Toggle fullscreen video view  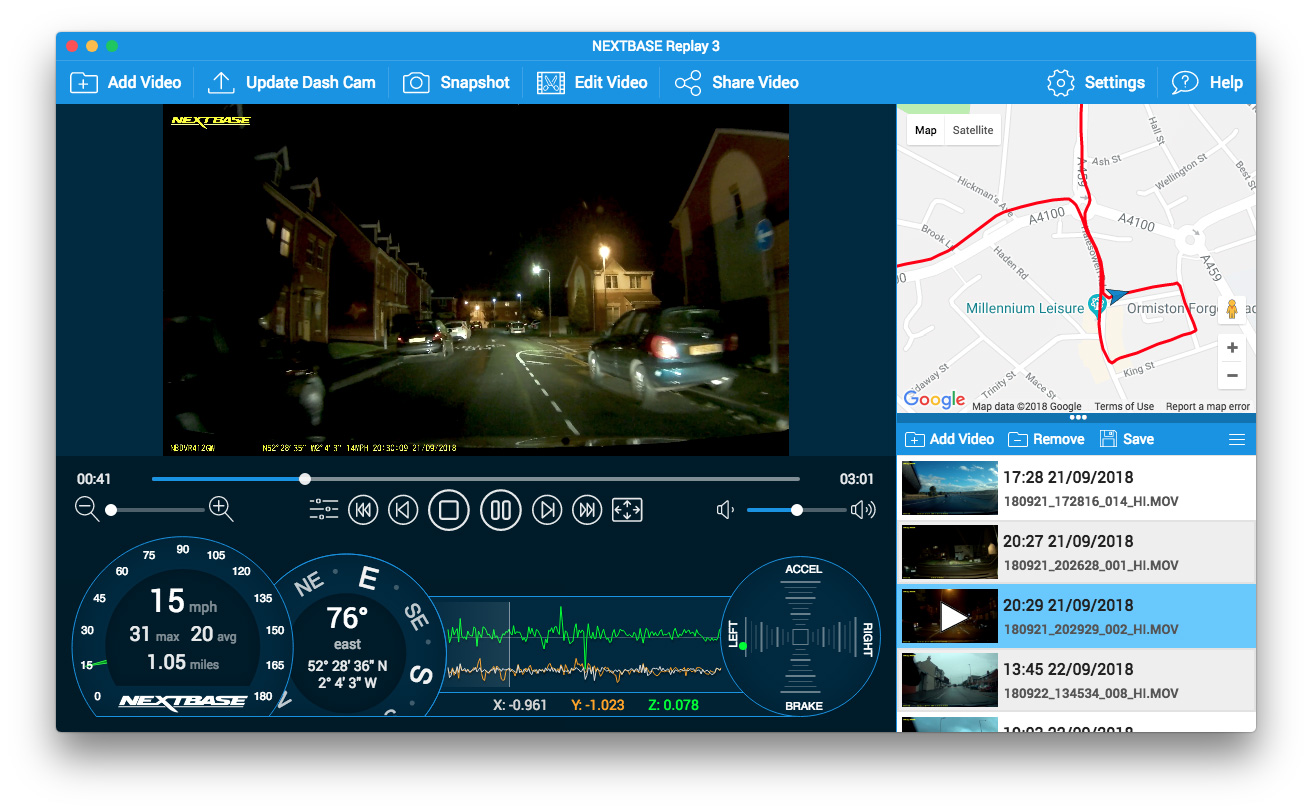[x=627, y=510]
